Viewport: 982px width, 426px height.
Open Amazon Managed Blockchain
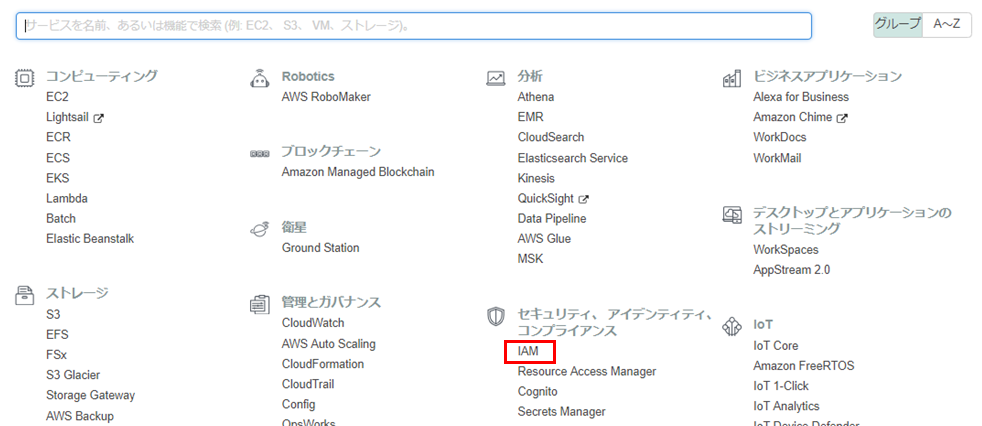tap(358, 172)
